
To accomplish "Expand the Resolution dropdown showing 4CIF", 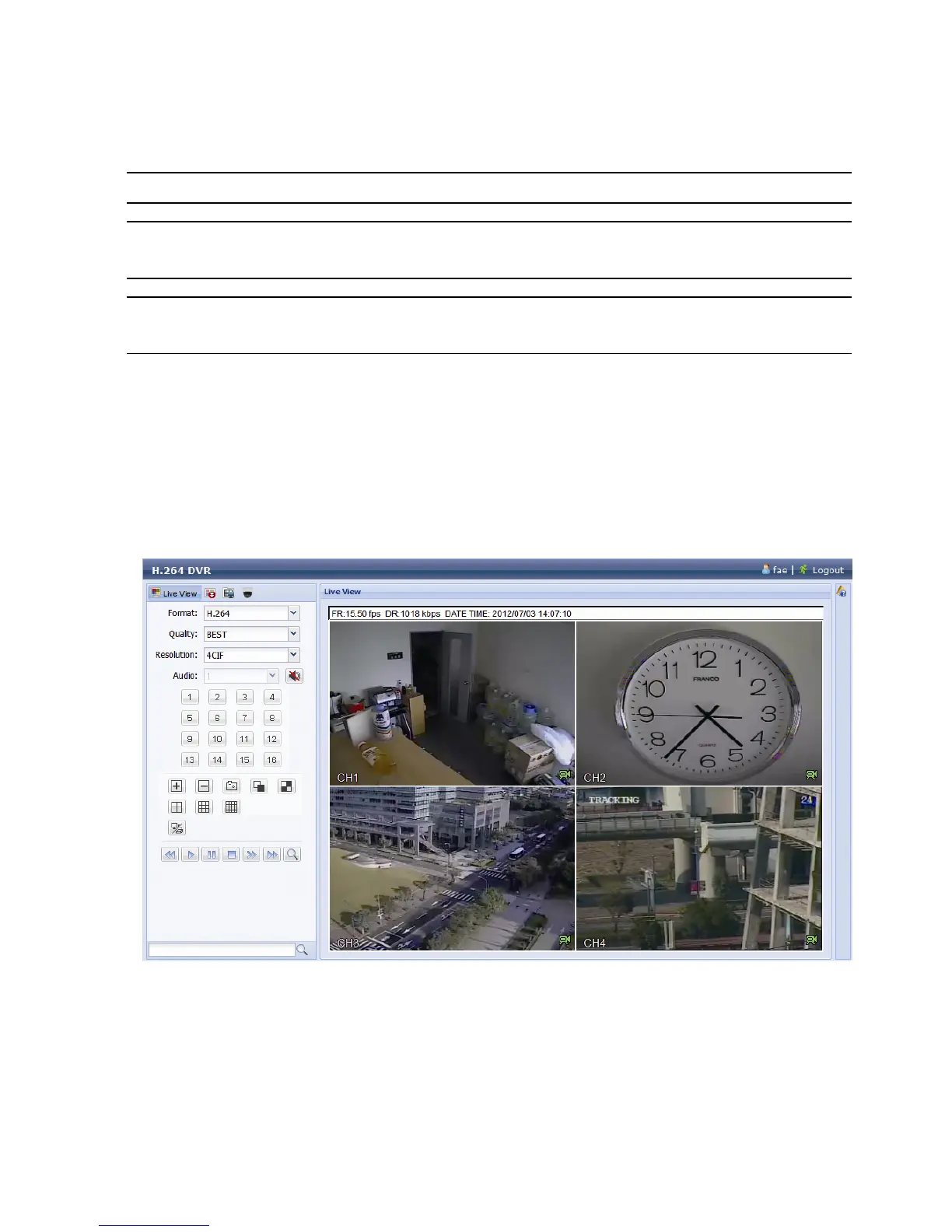I will click(293, 656).
